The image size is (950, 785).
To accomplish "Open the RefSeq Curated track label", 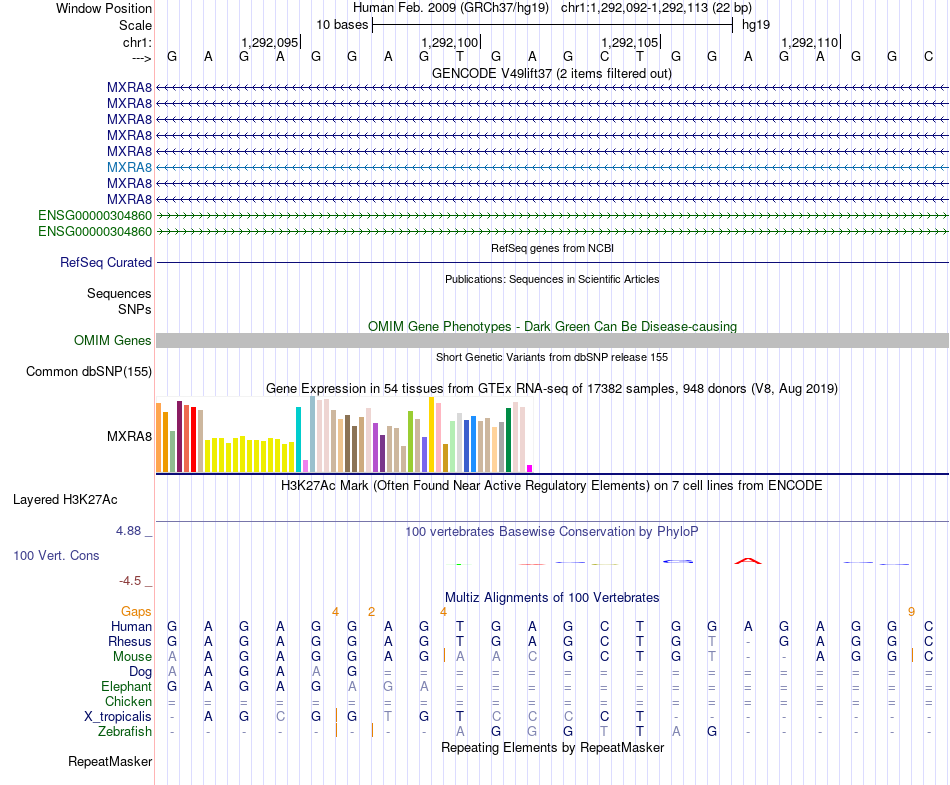I will (x=106, y=262).
